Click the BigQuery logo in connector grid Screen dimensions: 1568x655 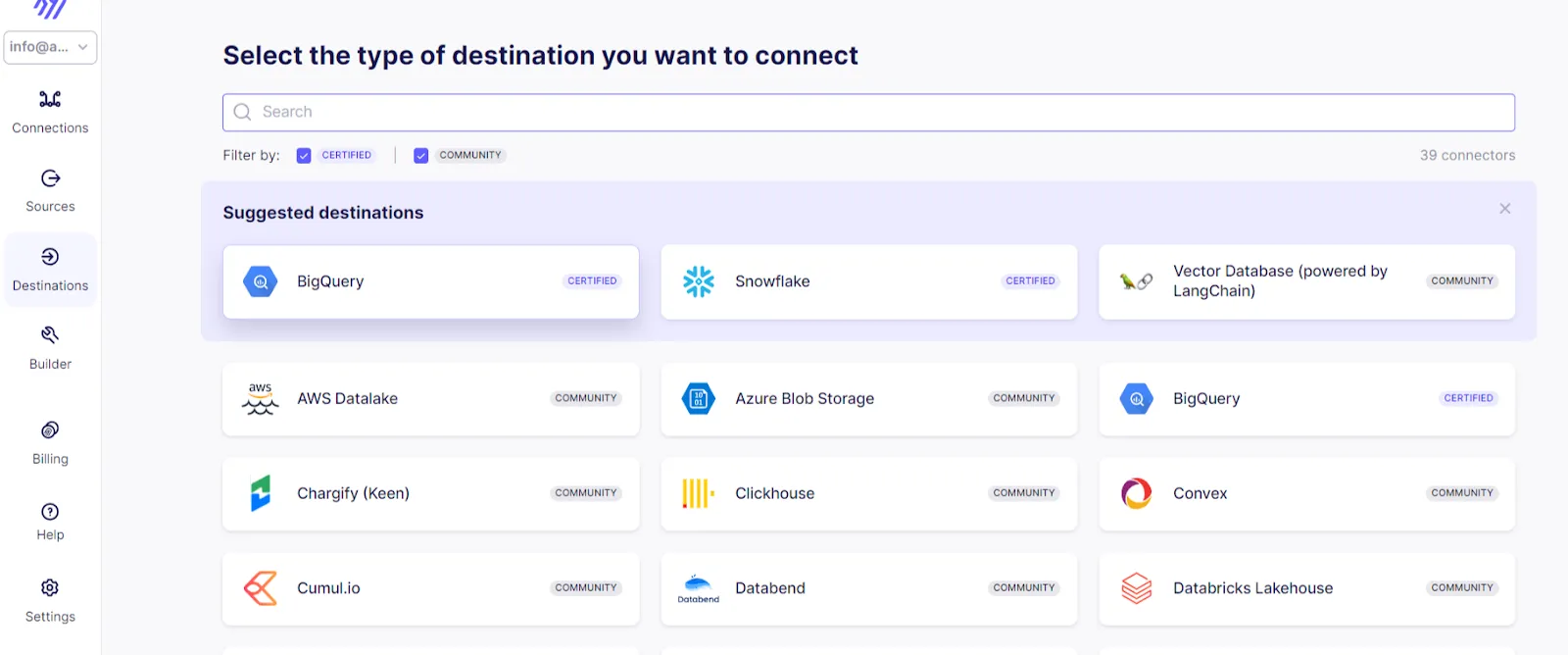1137,399
